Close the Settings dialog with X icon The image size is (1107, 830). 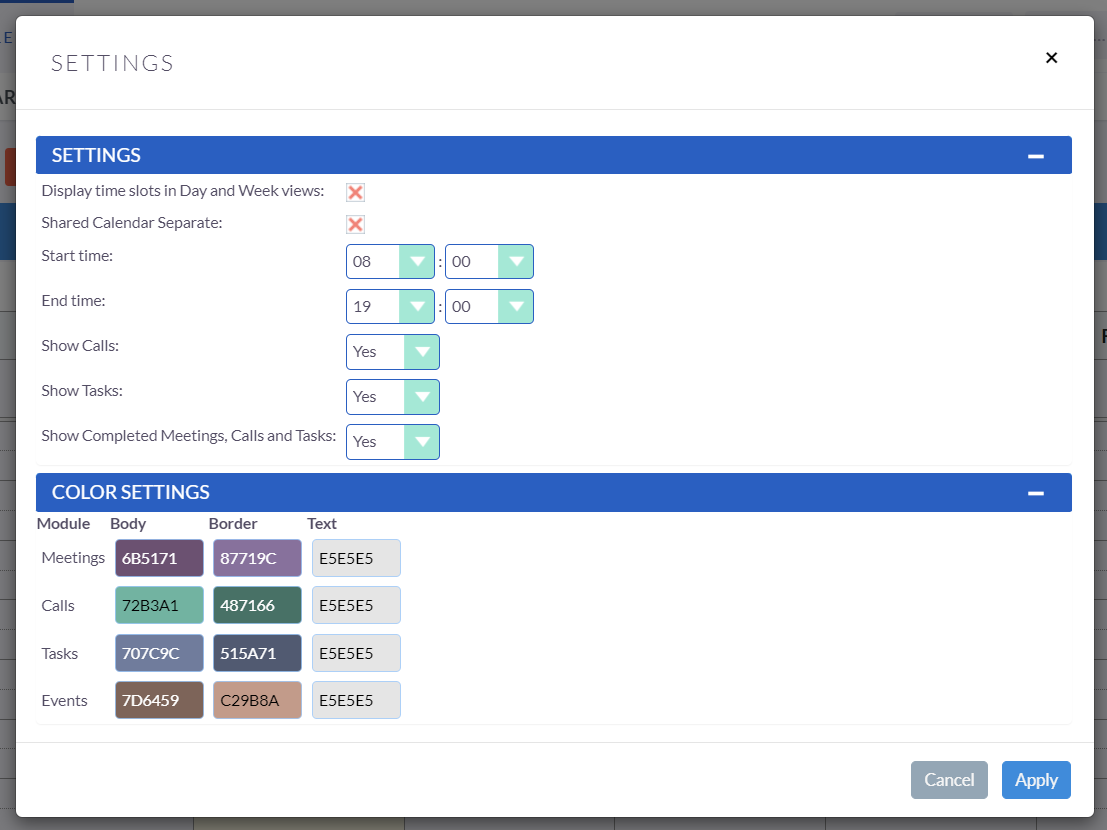1051,58
